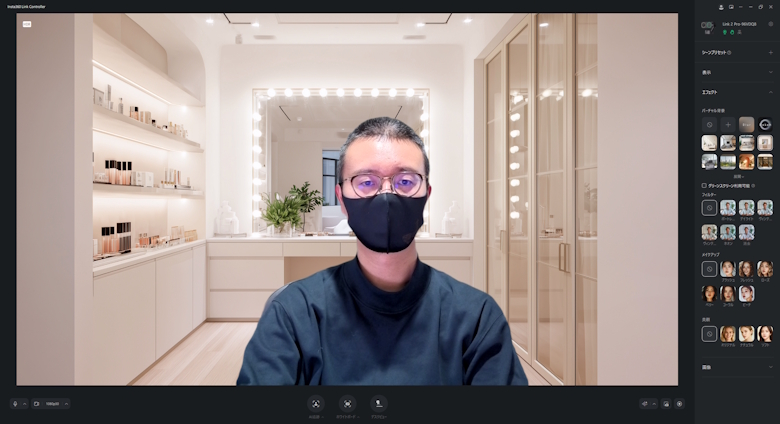Turn off the filter with none icon
Viewport: 780px width, 424px height.
[x=709, y=208]
